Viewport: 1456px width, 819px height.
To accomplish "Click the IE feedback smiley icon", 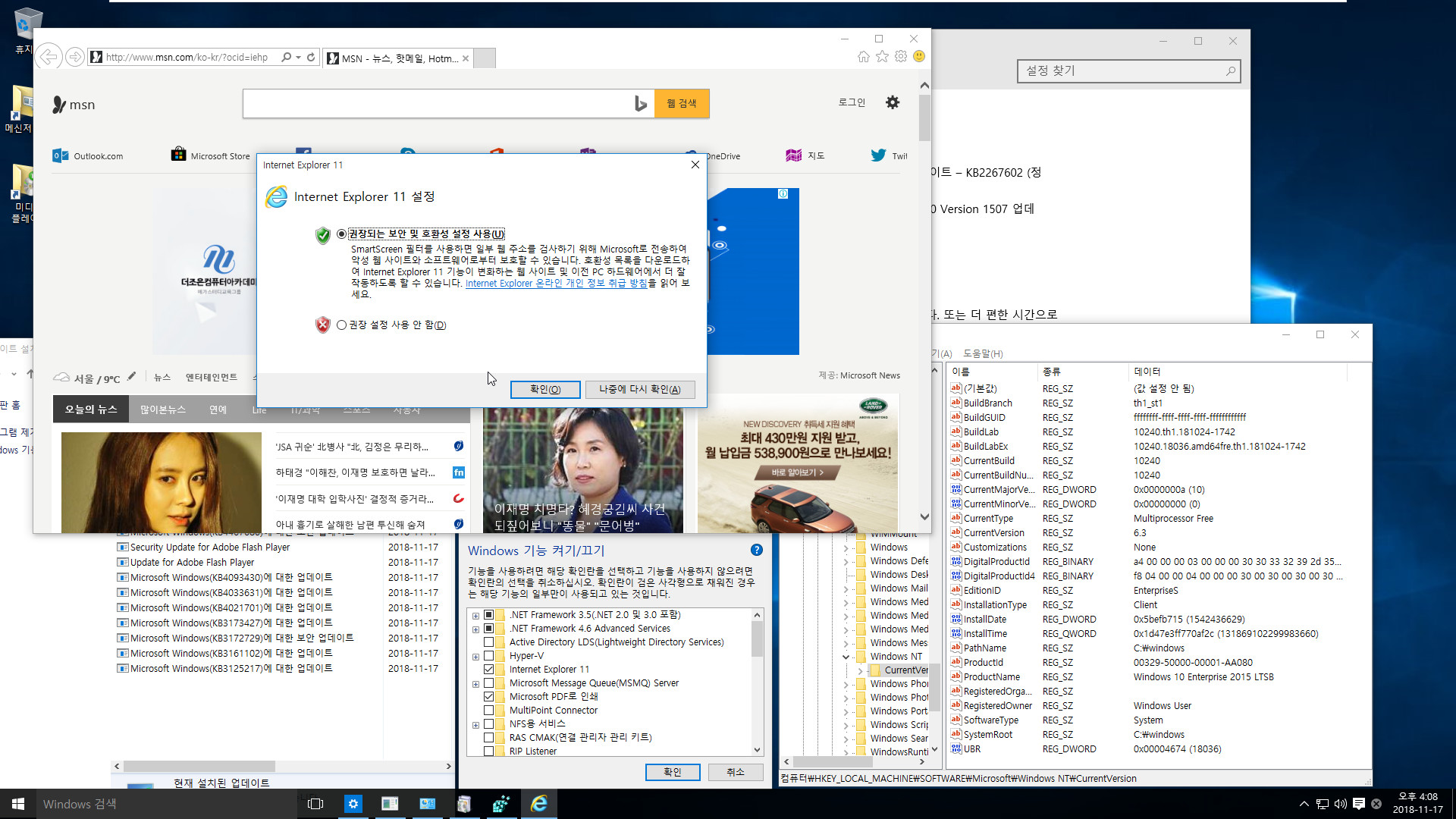I will pos(919,56).
